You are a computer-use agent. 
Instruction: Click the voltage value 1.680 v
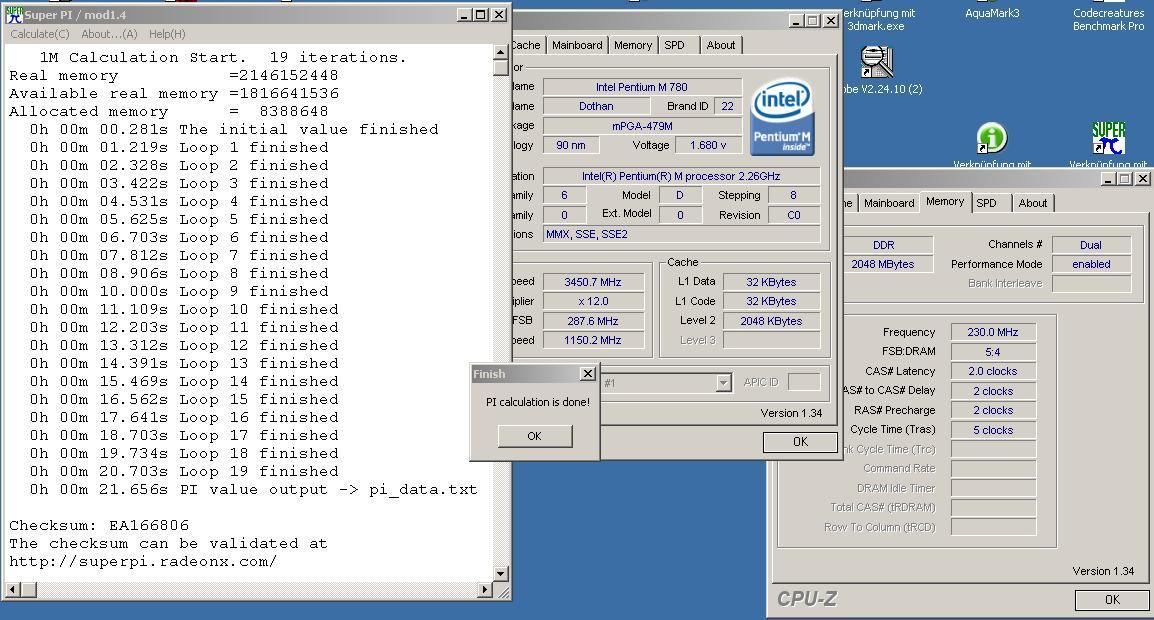pos(708,145)
